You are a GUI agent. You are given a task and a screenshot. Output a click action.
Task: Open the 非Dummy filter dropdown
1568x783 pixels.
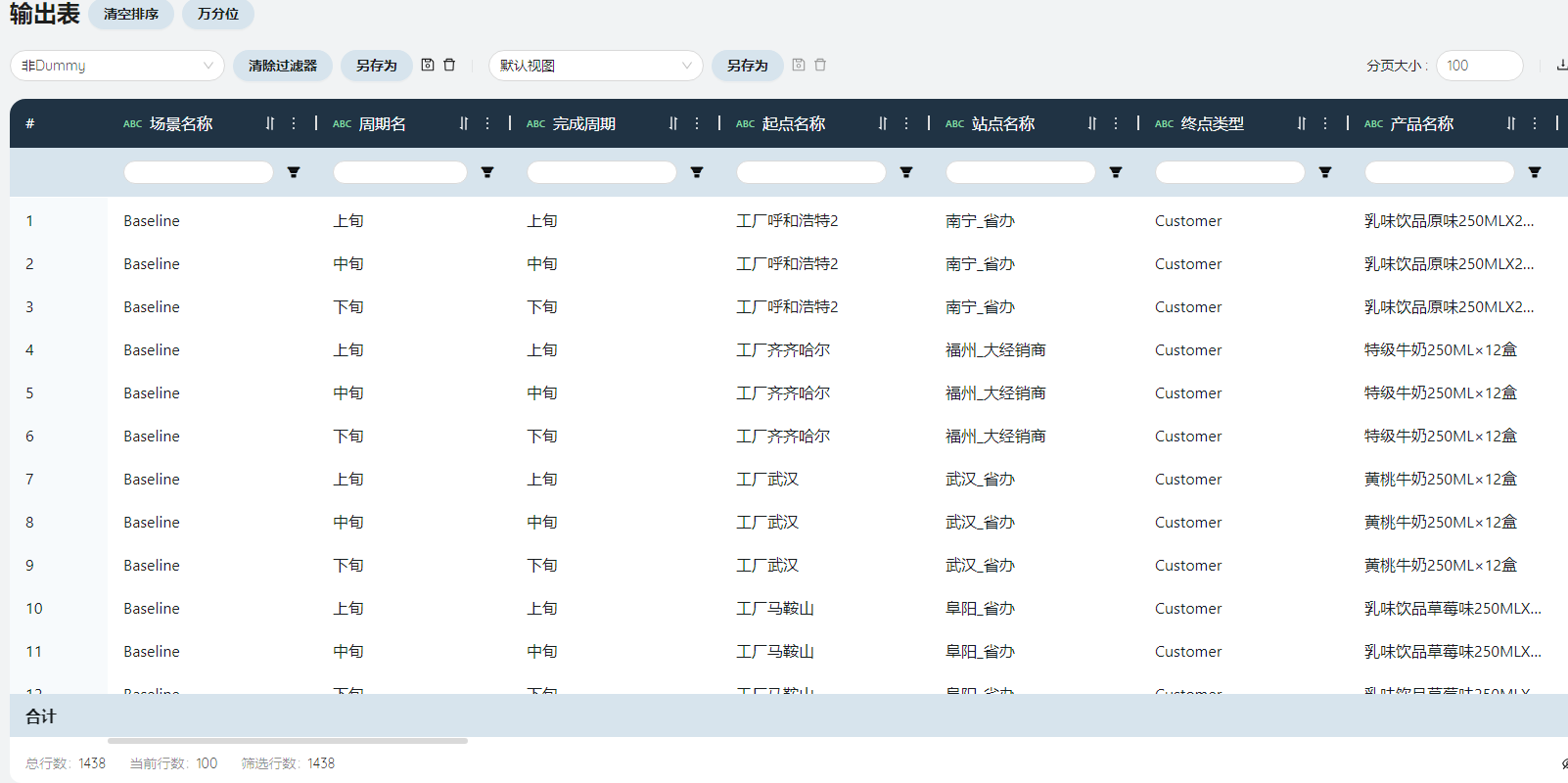[x=117, y=66]
